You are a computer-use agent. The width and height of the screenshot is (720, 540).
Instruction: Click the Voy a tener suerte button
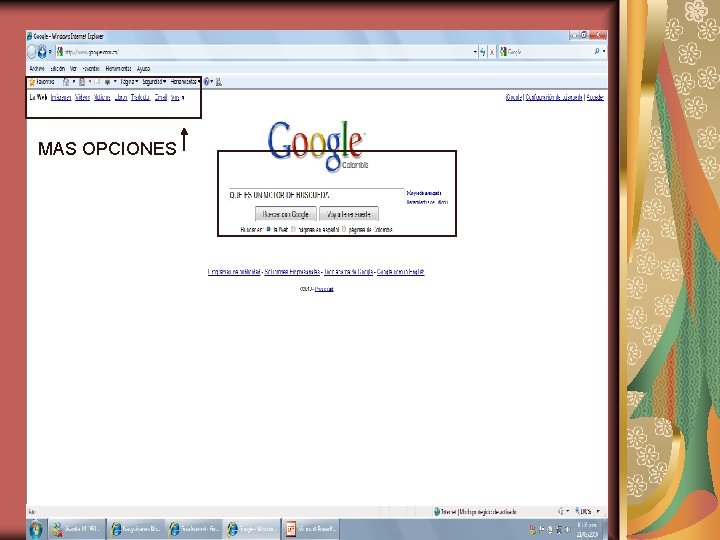point(349,214)
